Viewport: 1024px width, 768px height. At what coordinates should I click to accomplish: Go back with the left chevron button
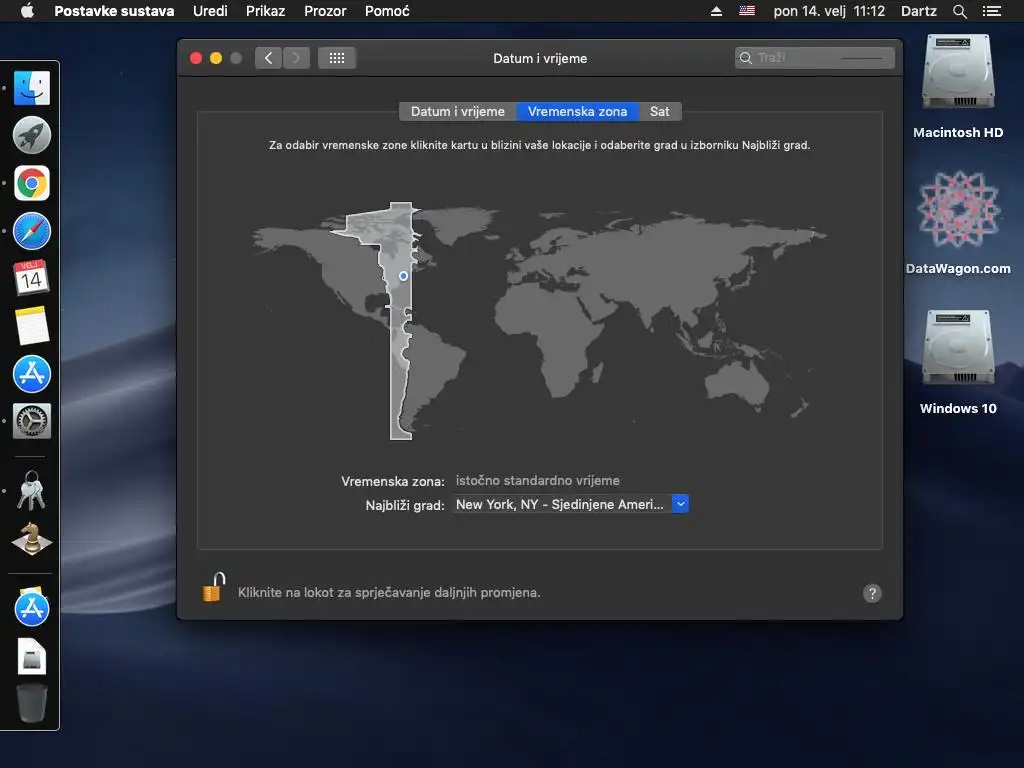[x=268, y=58]
